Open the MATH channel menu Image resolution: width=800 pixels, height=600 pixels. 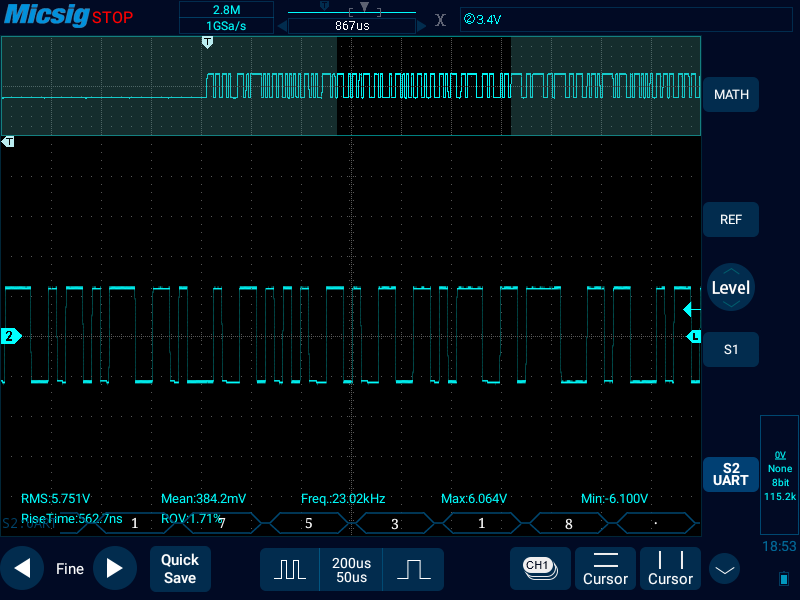(x=731, y=95)
